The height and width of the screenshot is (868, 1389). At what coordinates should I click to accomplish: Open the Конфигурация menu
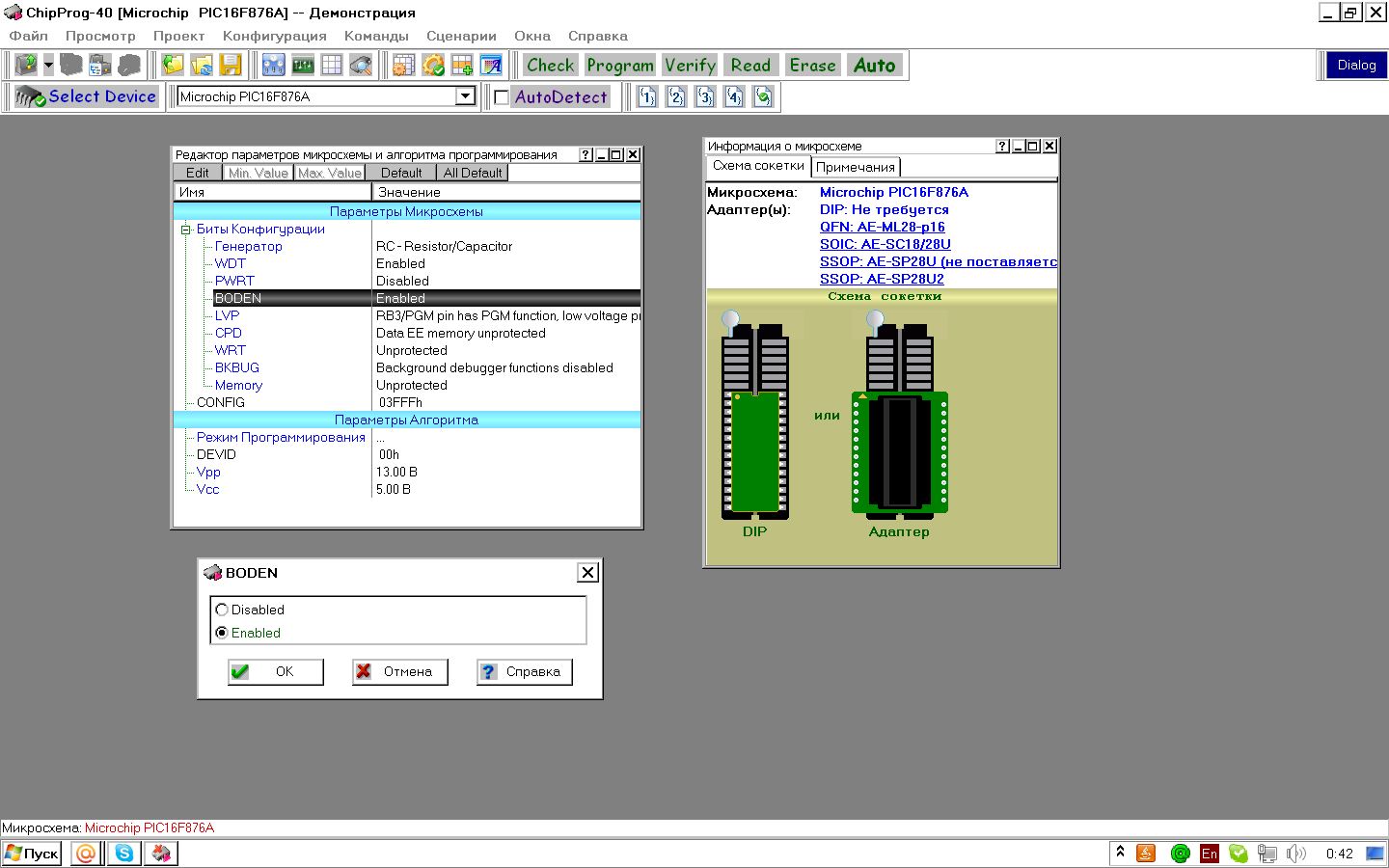274,36
